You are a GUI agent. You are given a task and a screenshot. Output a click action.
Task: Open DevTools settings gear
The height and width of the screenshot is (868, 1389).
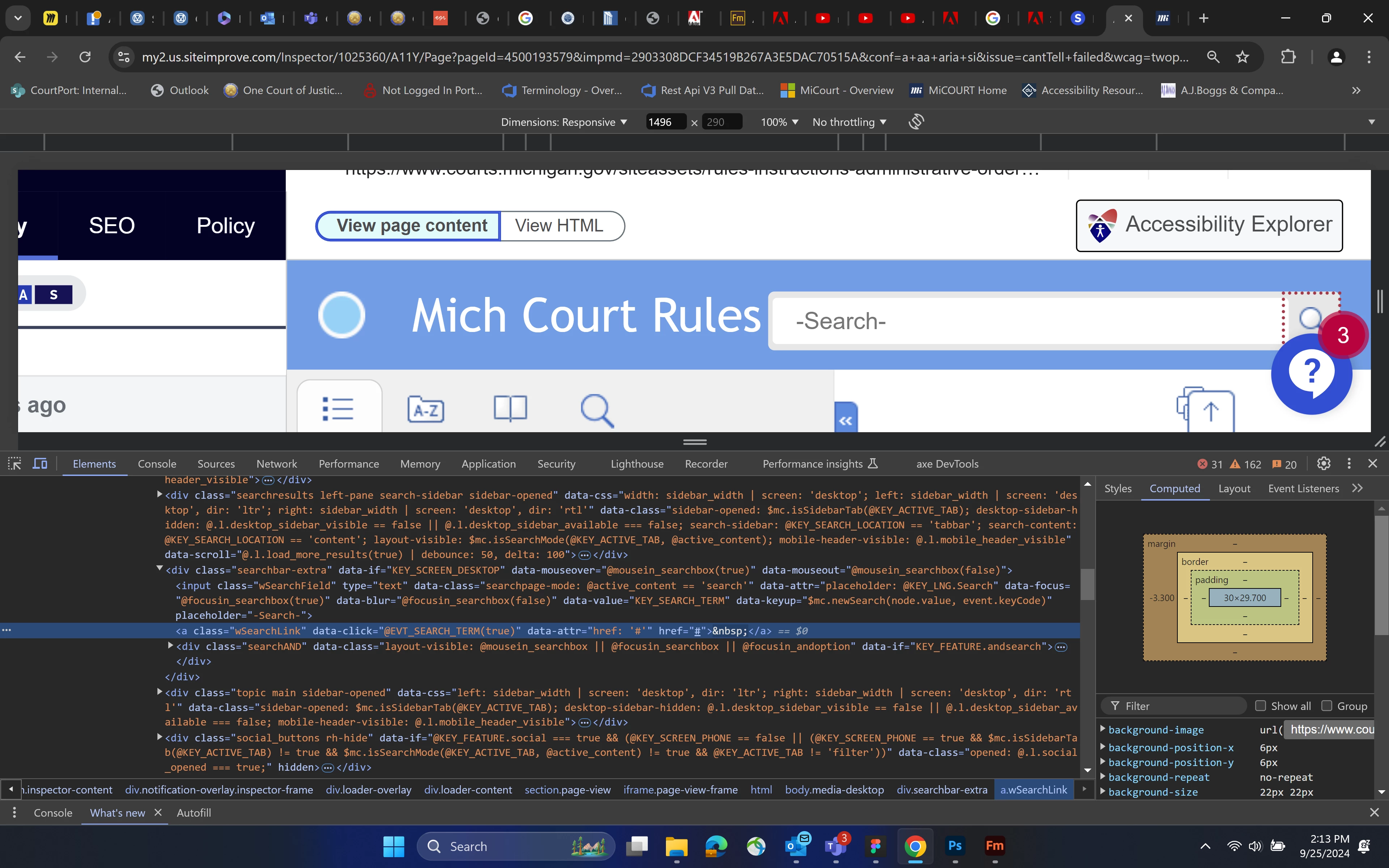pyautogui.click(x=1324, y=464)
